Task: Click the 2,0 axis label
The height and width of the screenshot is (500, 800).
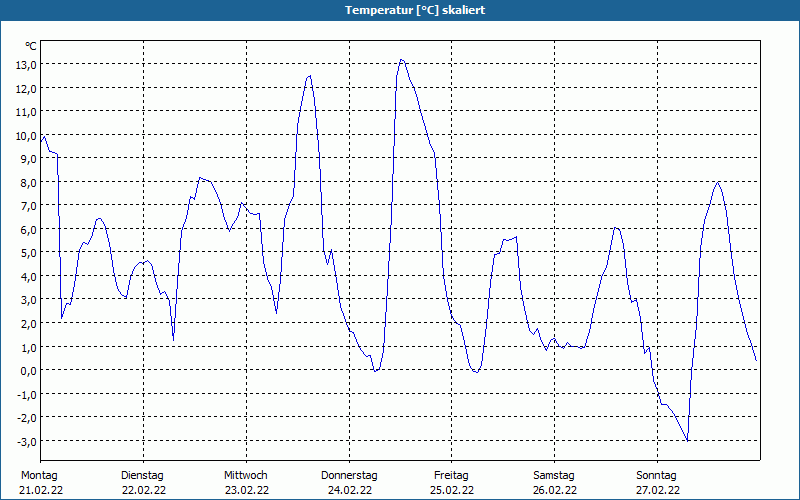Action: click(28, 323)
